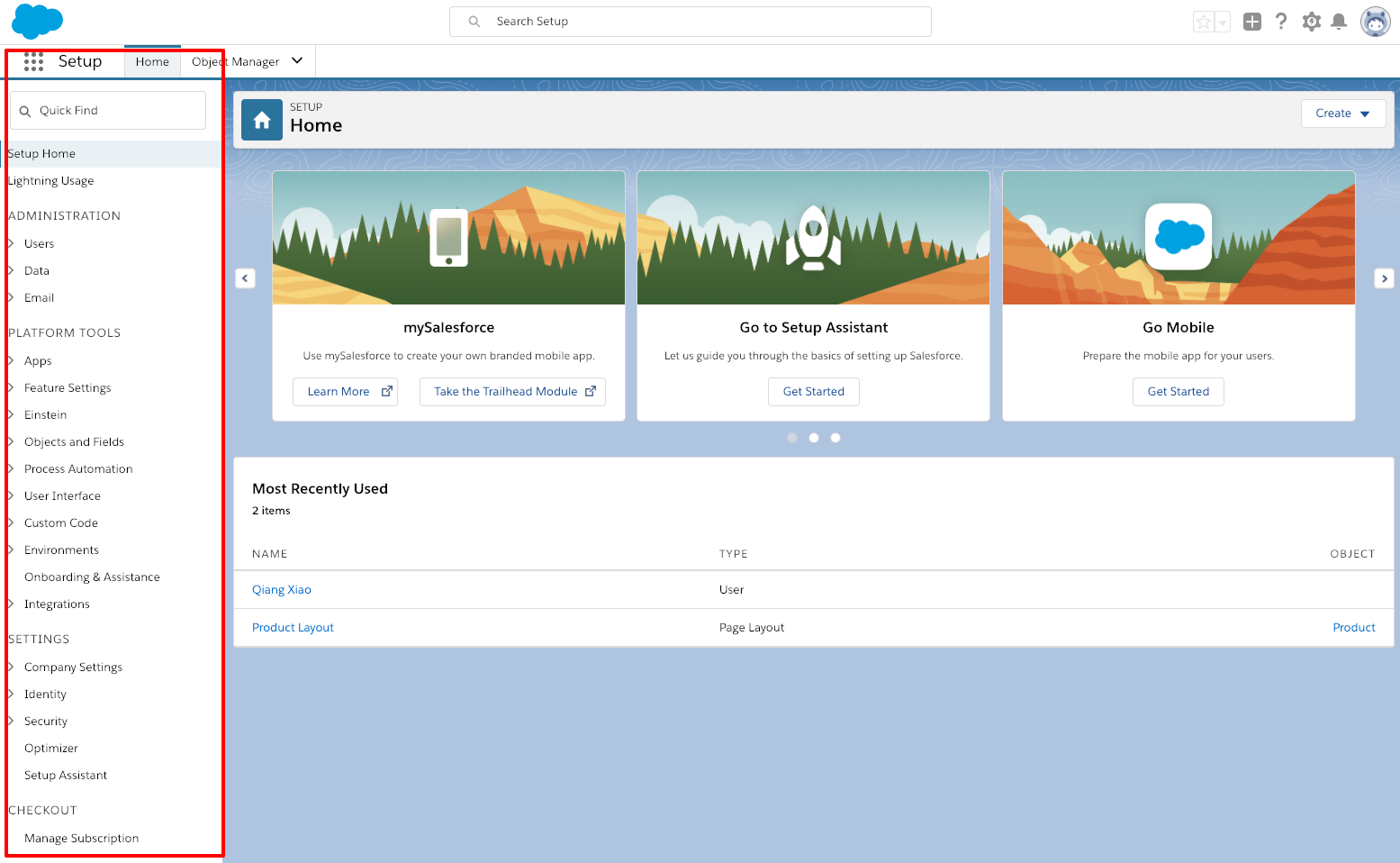The width and height of the screenshot is (1400, 863).
Task: Select the first carousel page dot
Action: click(x=792, y=438)
